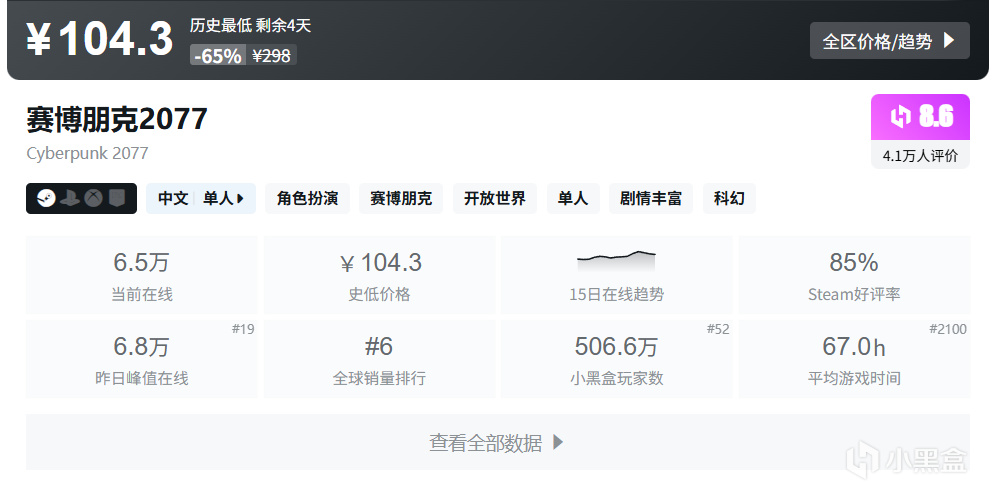Click the large ¥104.3 price in the header
Screen dimensions: 996x492
coord(100,39)
